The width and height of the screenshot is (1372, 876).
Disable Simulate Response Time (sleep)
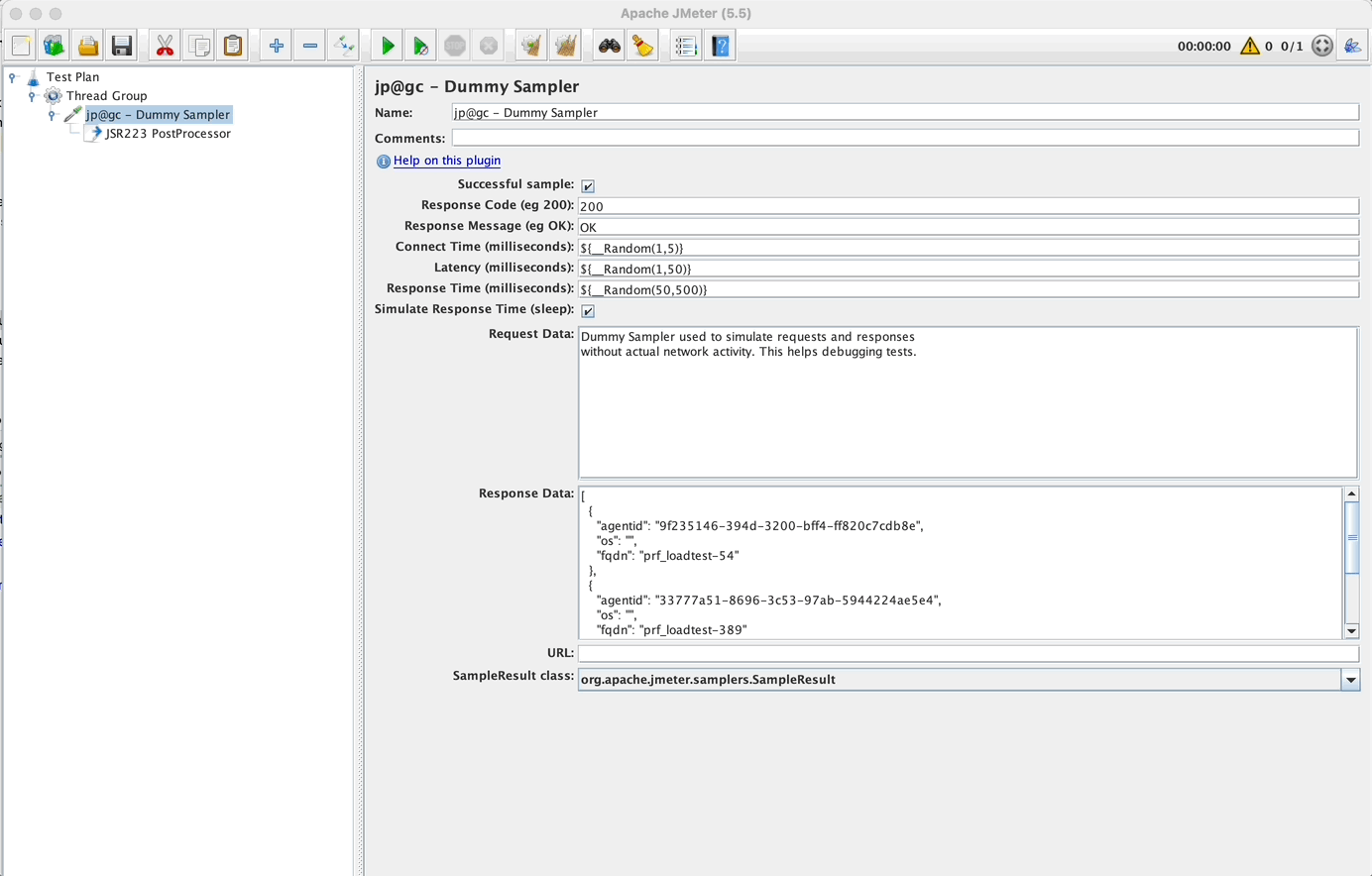pos(588,310)
